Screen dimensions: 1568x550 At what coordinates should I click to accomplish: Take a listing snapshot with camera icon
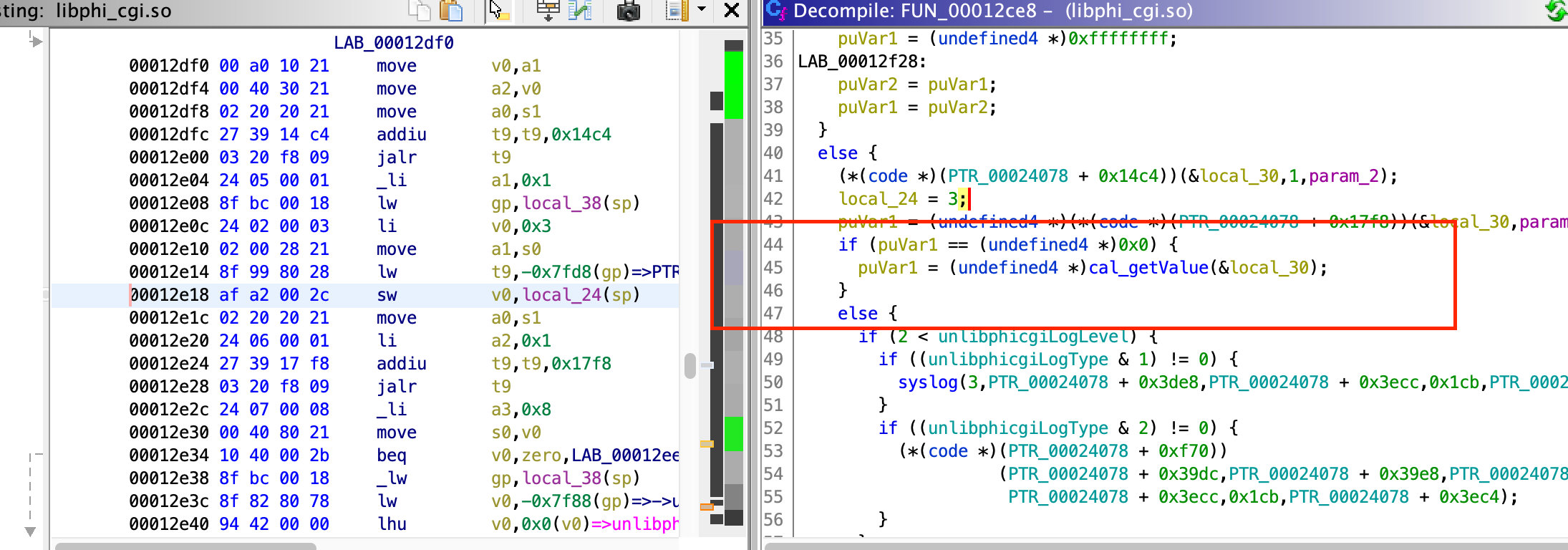tap(628, 10)
